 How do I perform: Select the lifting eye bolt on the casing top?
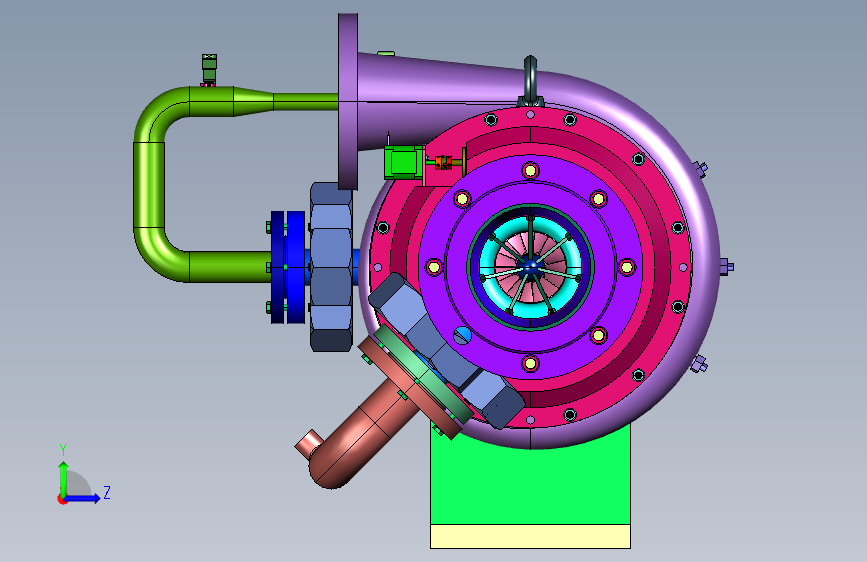click(x=530, y=81)
